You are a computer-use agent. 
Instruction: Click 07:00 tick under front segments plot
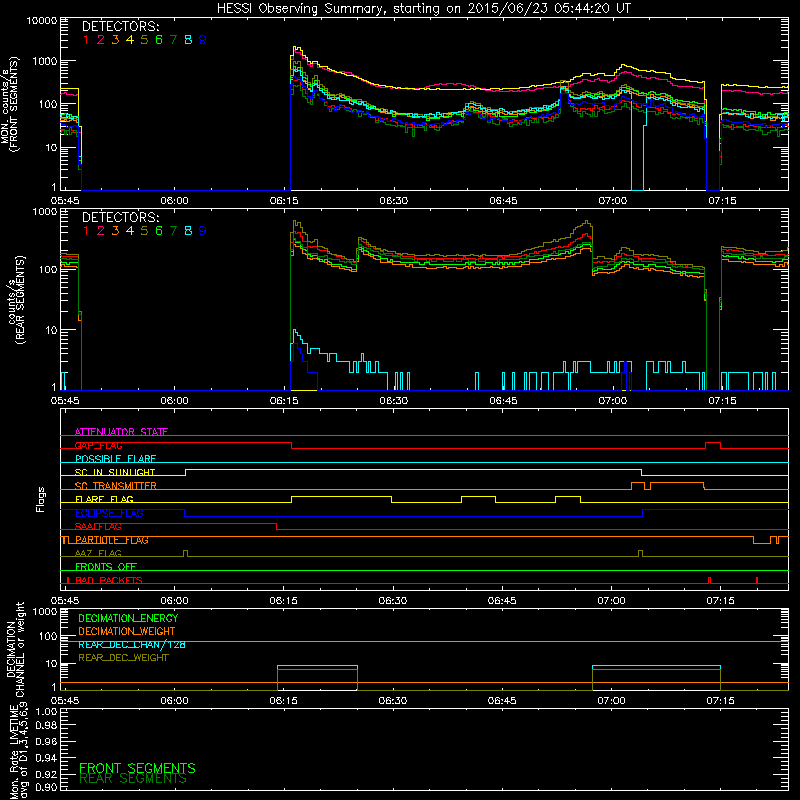[612, 201]
